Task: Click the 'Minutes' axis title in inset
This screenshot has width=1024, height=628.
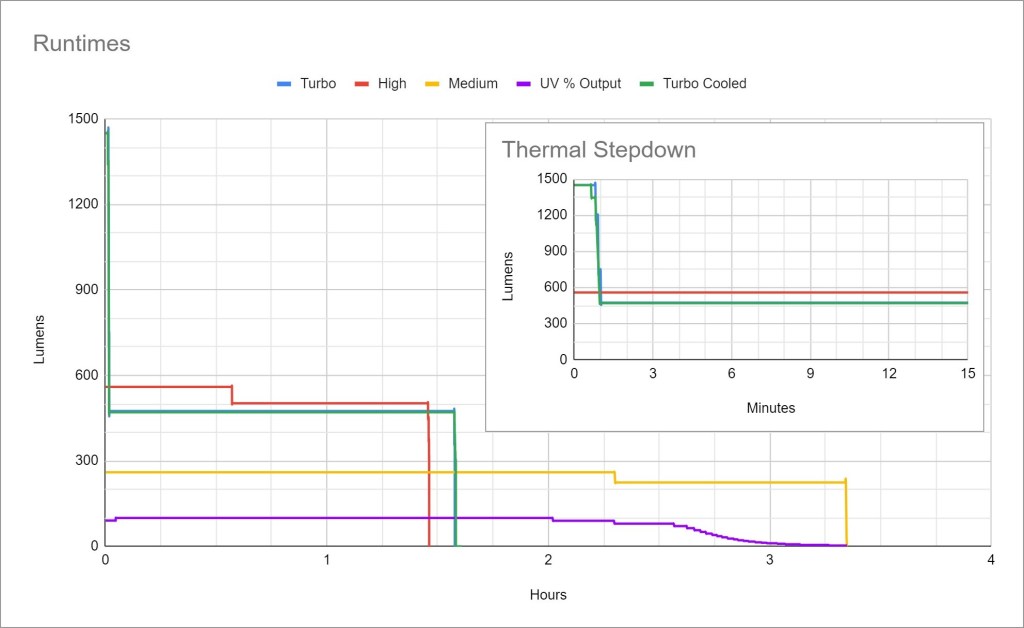Action: (770, 408)
